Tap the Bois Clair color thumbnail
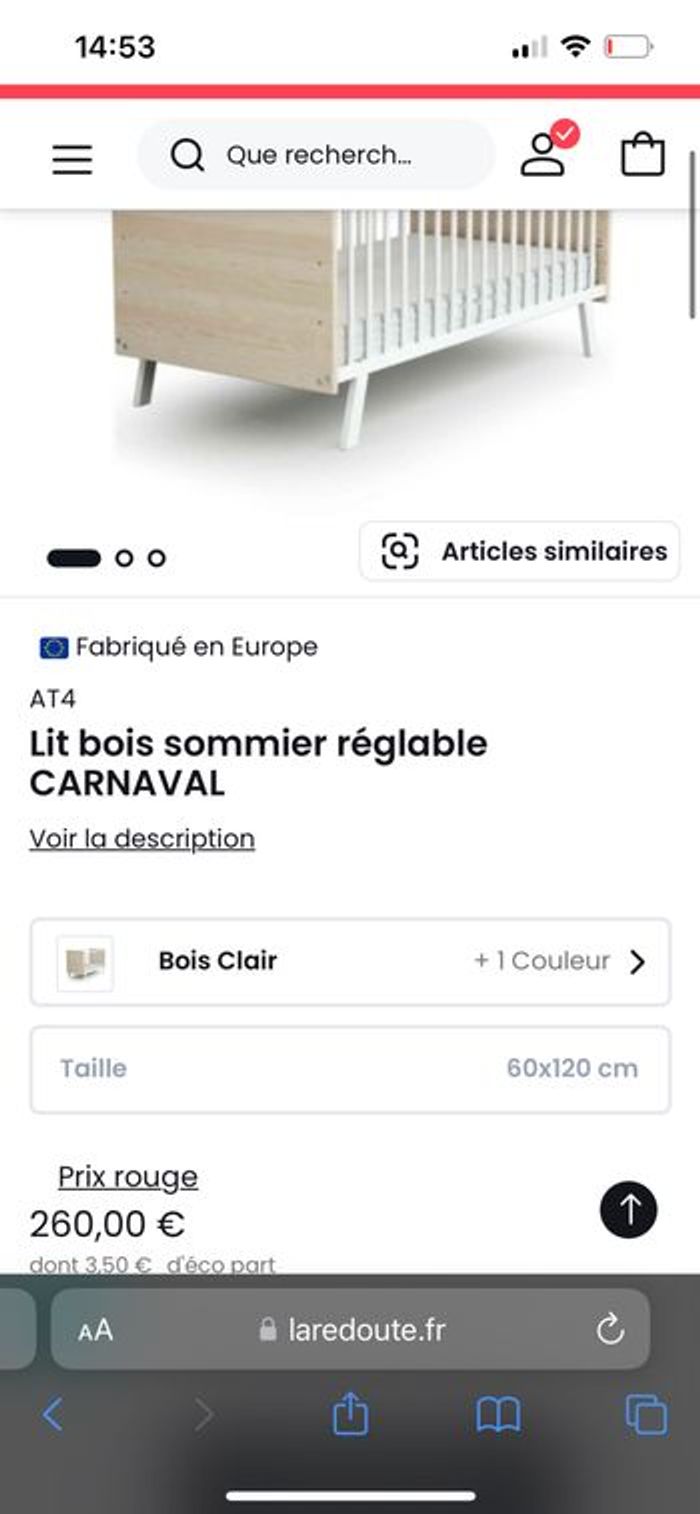700x1514 pixels. pos(85,963)
